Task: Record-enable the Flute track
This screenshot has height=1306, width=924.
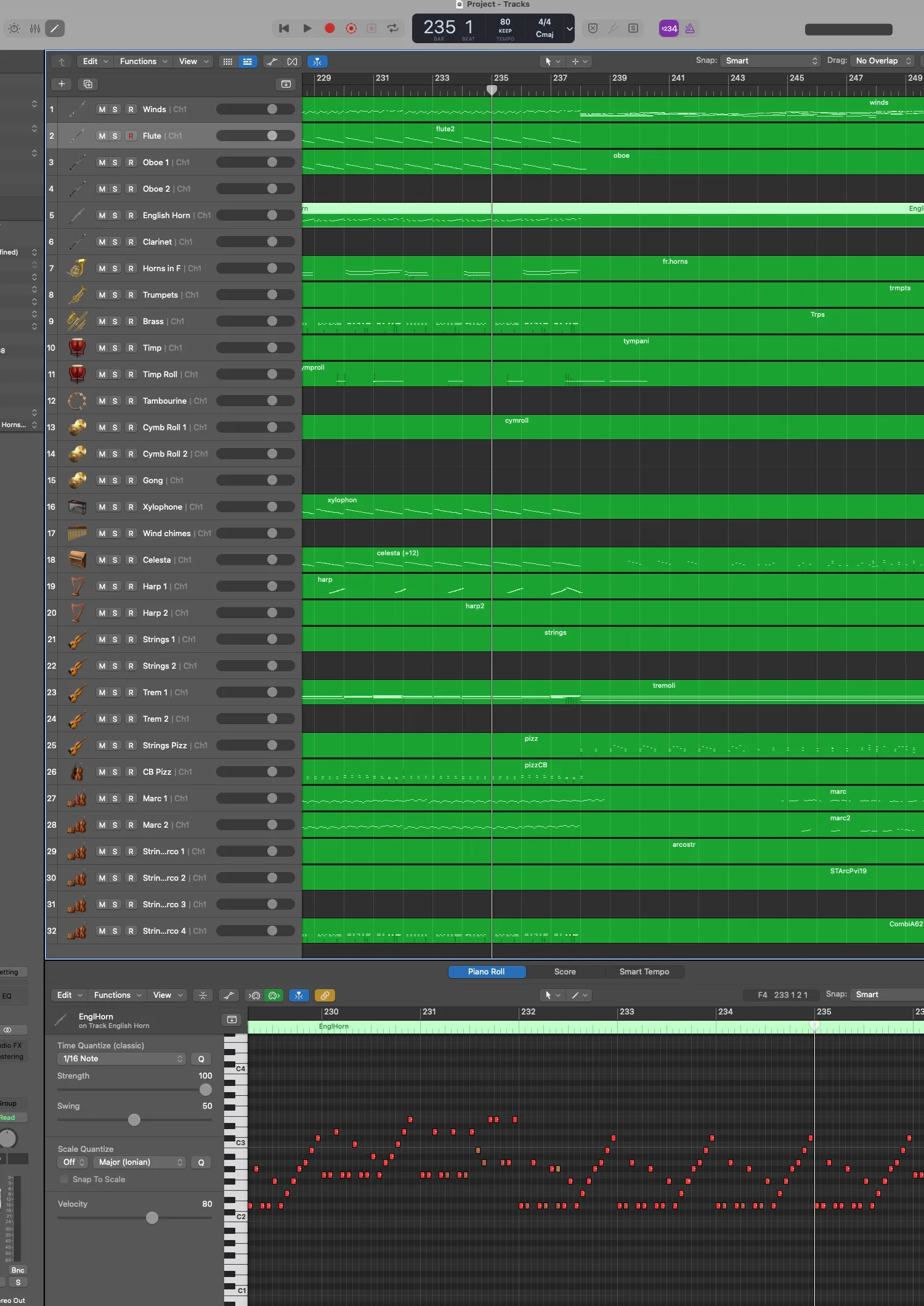Action: 131,136
